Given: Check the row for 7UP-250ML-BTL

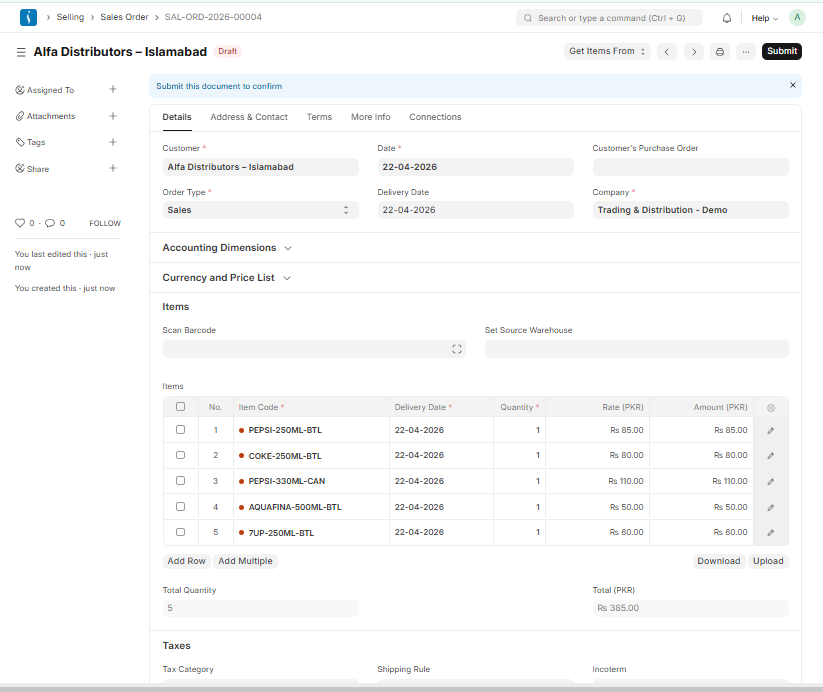Looking at the screenshot, I should [x=180, y=532].
